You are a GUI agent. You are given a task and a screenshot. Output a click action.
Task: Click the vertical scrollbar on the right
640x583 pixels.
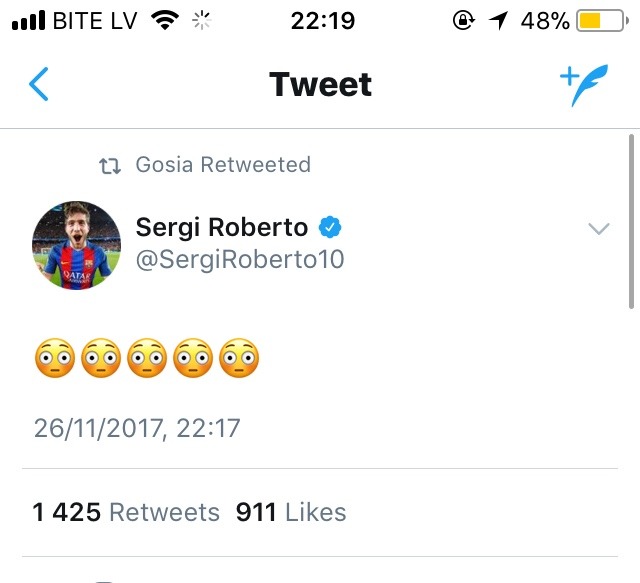coord(631,220)
